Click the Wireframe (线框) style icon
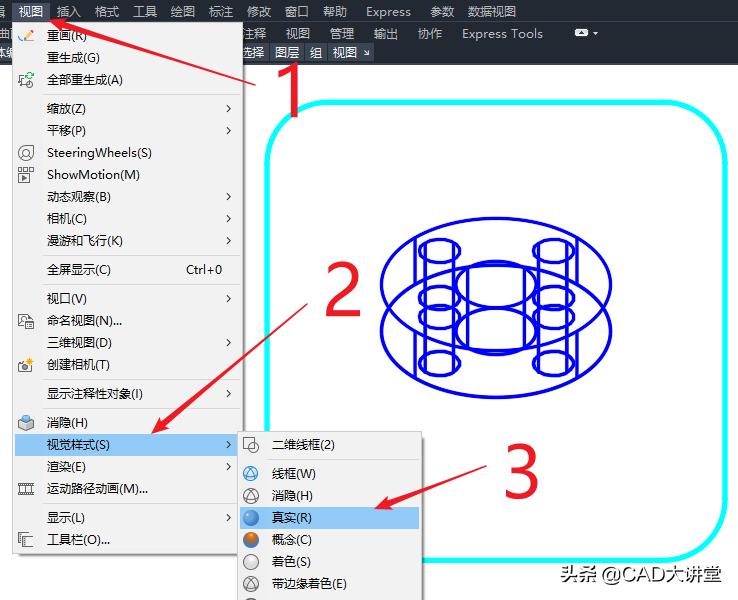The height and width of the screenshot is (600, 738). tap(251, 473)
